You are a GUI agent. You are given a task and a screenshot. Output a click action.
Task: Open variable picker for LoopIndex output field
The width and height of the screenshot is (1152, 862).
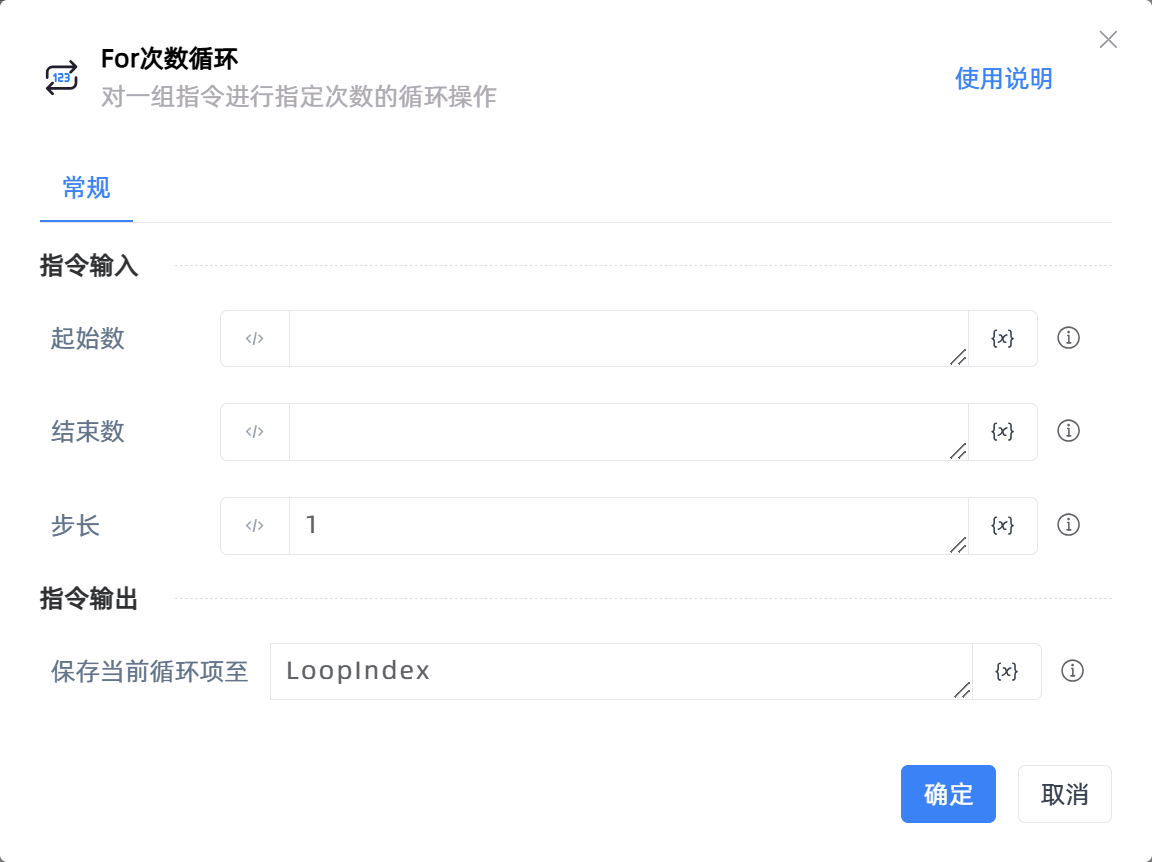coord(1006,671)
